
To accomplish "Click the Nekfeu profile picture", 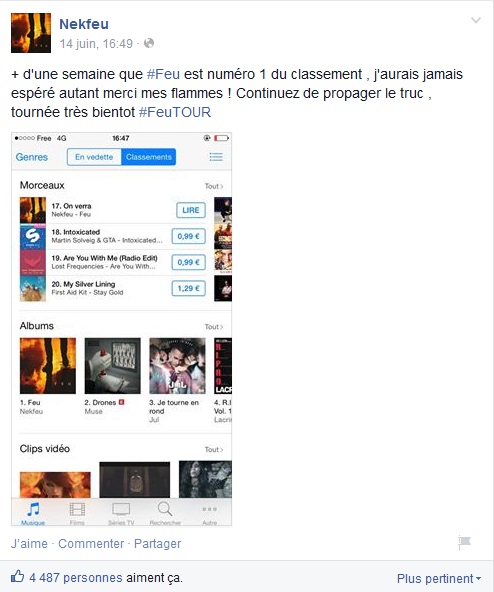I will (31, 33).
